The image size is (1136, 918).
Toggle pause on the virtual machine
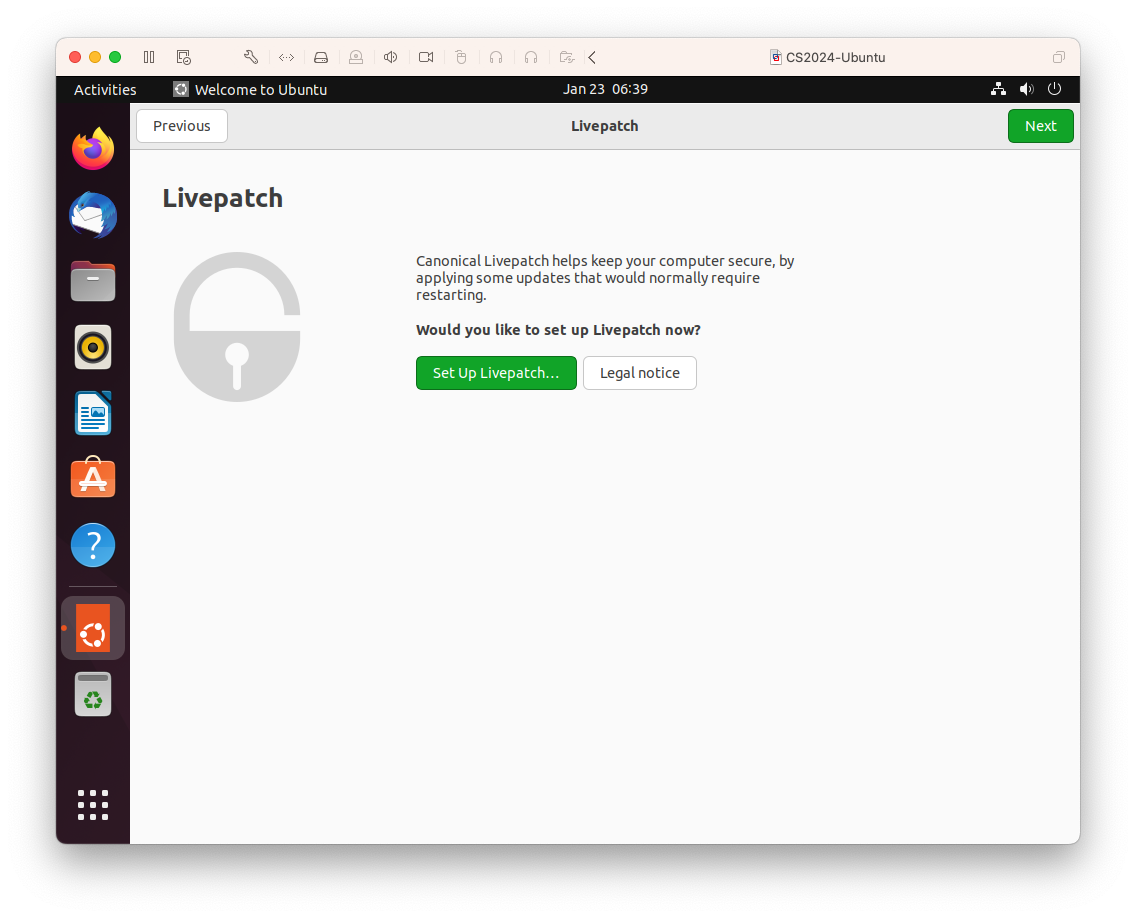coord(148,57)
